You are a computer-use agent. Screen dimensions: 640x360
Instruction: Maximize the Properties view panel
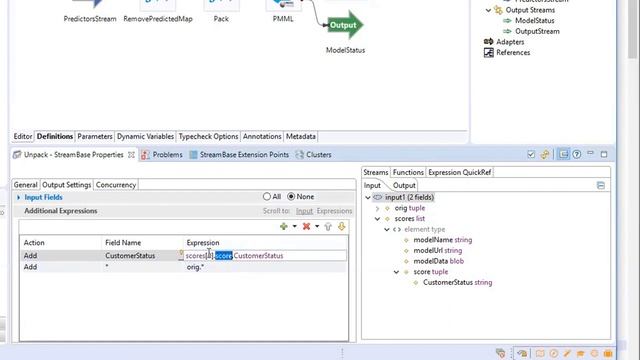click(x=604, y=154)
